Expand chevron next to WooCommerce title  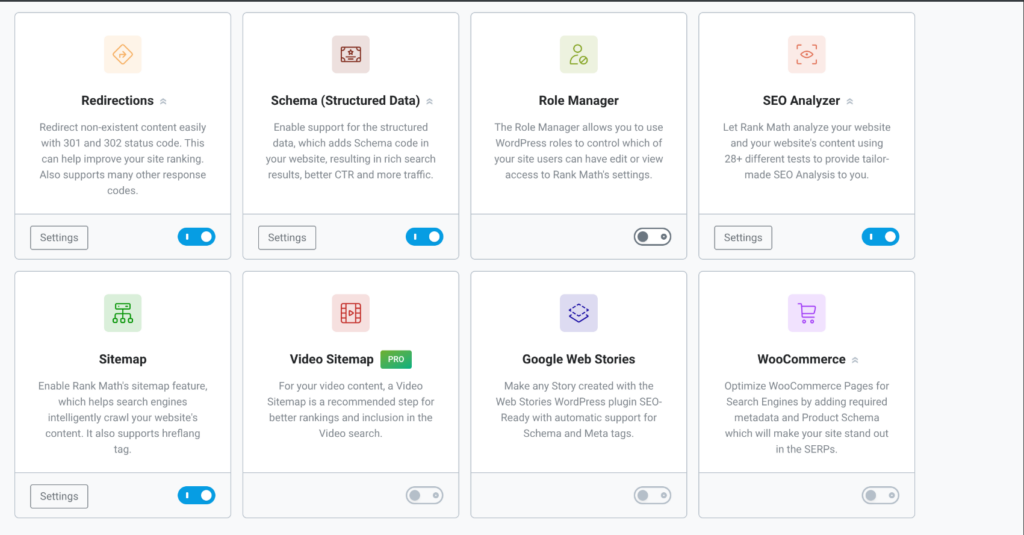click(855, 360)
